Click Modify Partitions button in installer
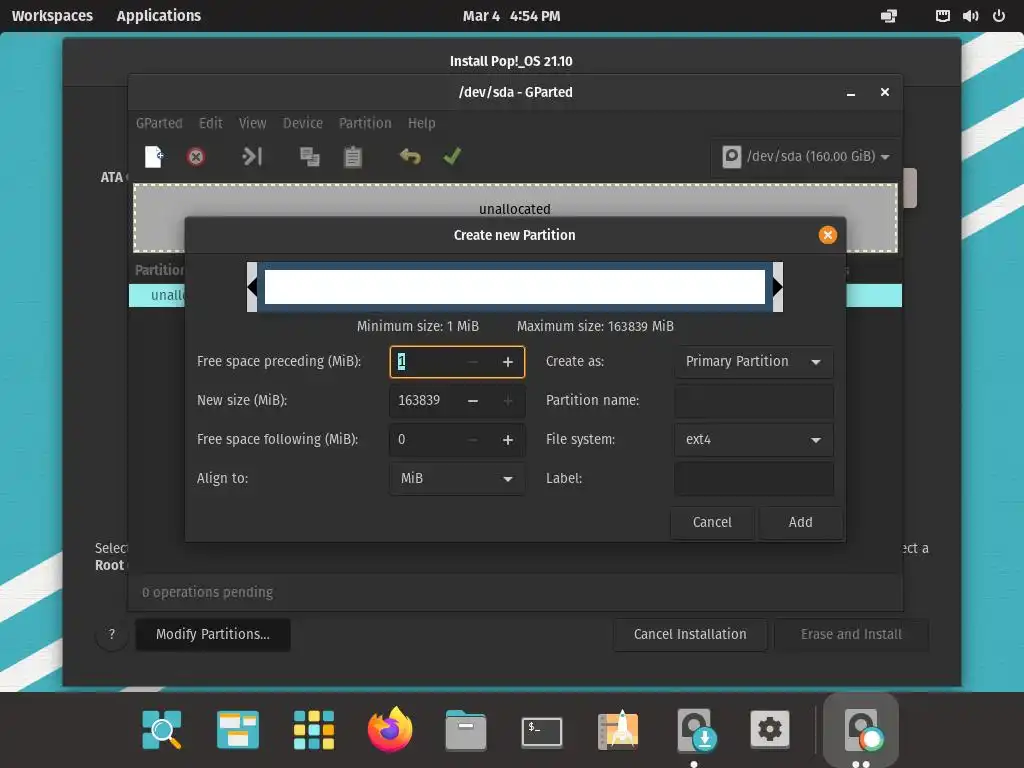This screenshot has width=1024, height=768. pyautogui.click(x=213, y=635)
